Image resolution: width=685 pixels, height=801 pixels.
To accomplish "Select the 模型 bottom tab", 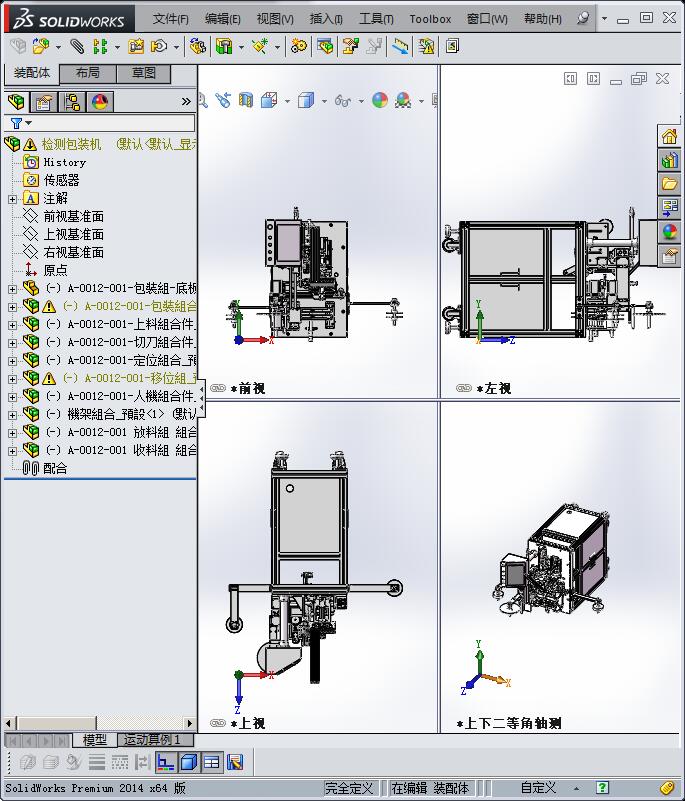I will click(95, 740).
